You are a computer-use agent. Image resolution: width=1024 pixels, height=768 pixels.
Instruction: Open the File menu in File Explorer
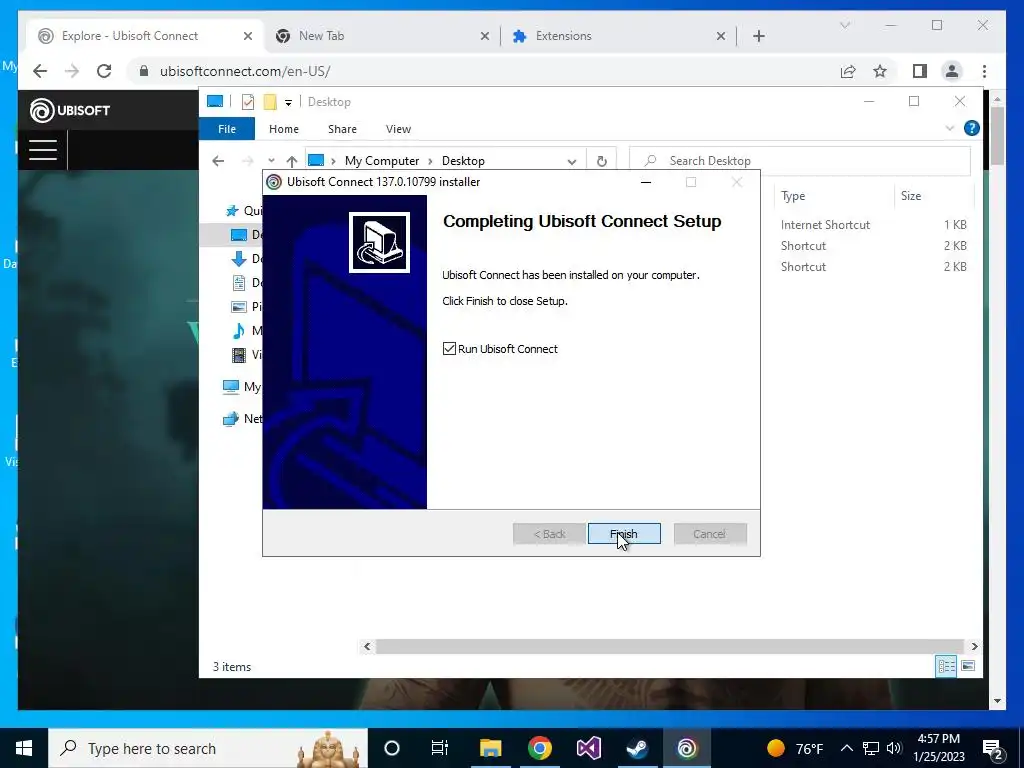coord(227,129)
